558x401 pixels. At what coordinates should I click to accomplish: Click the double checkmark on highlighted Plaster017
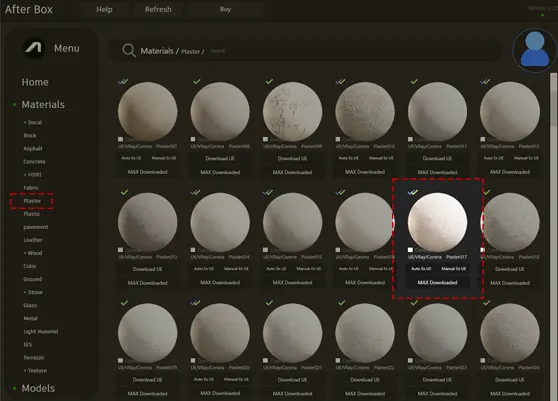click(x=413, y=192)
